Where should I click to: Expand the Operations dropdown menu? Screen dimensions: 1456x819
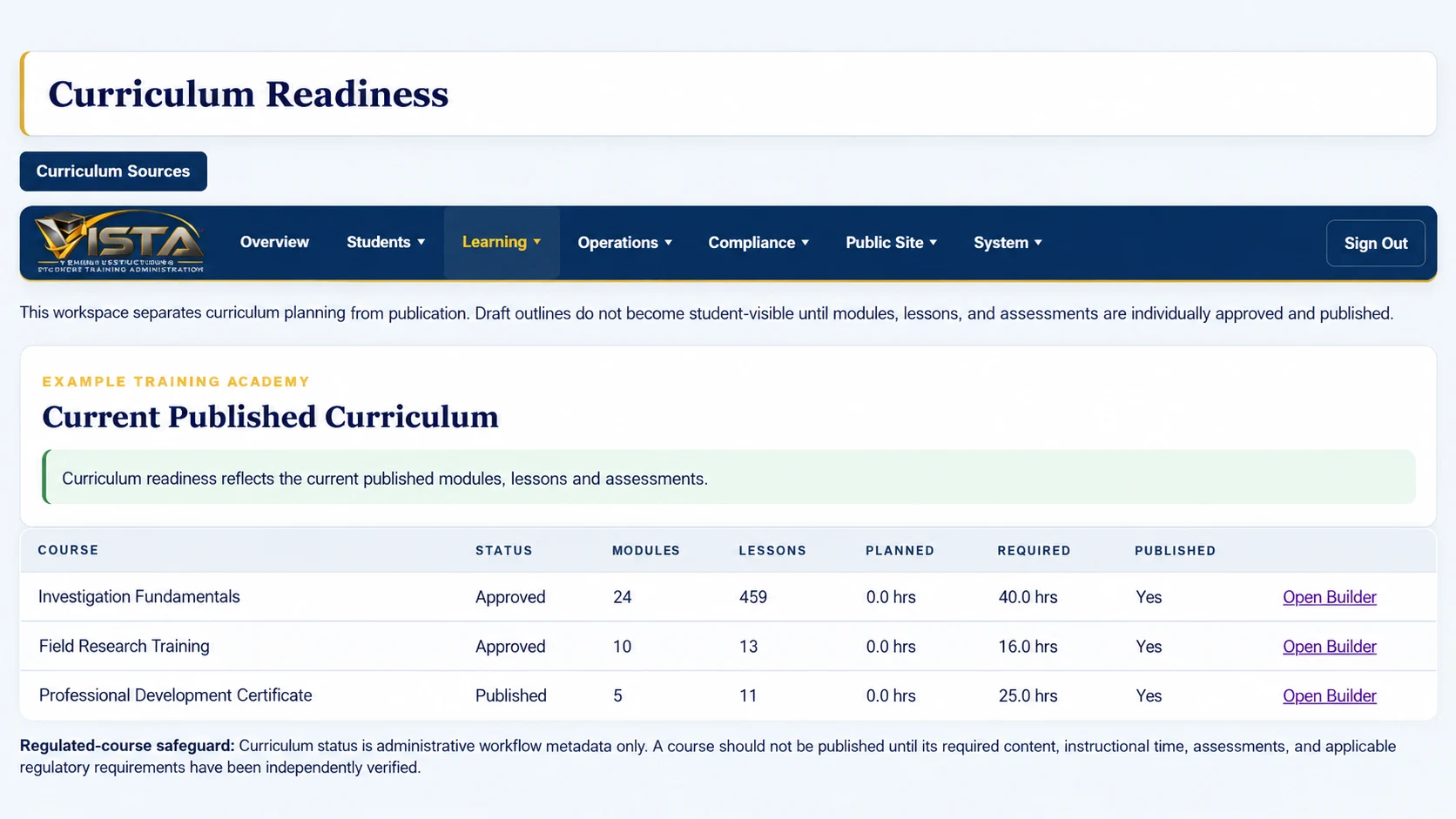[x=625, y=243]
